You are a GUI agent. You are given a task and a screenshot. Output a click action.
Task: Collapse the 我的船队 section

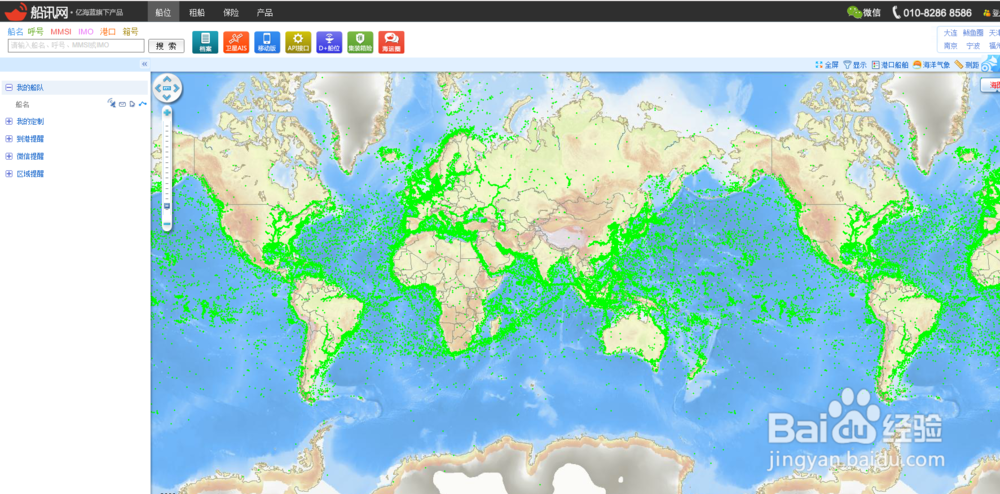click(9, 87)
